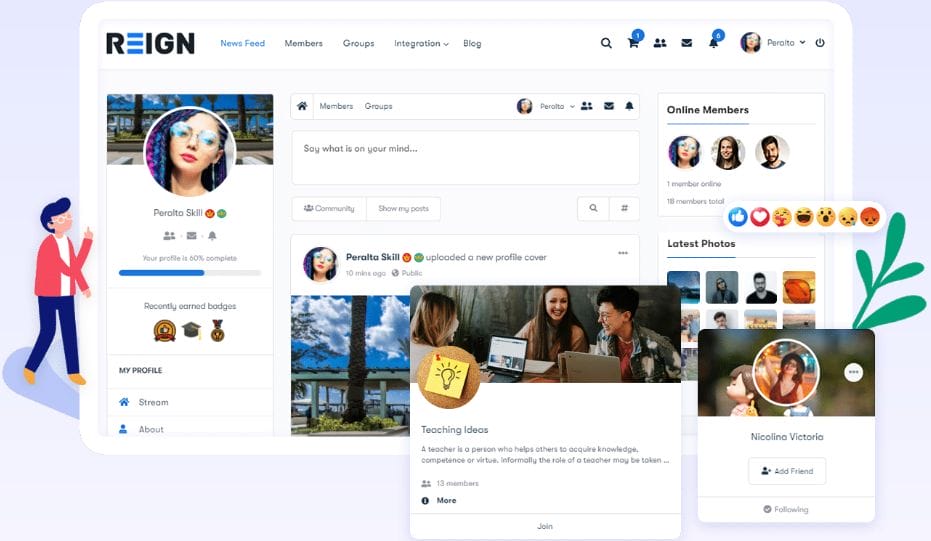Open the Members menu in top navigation

coord(303,43)
